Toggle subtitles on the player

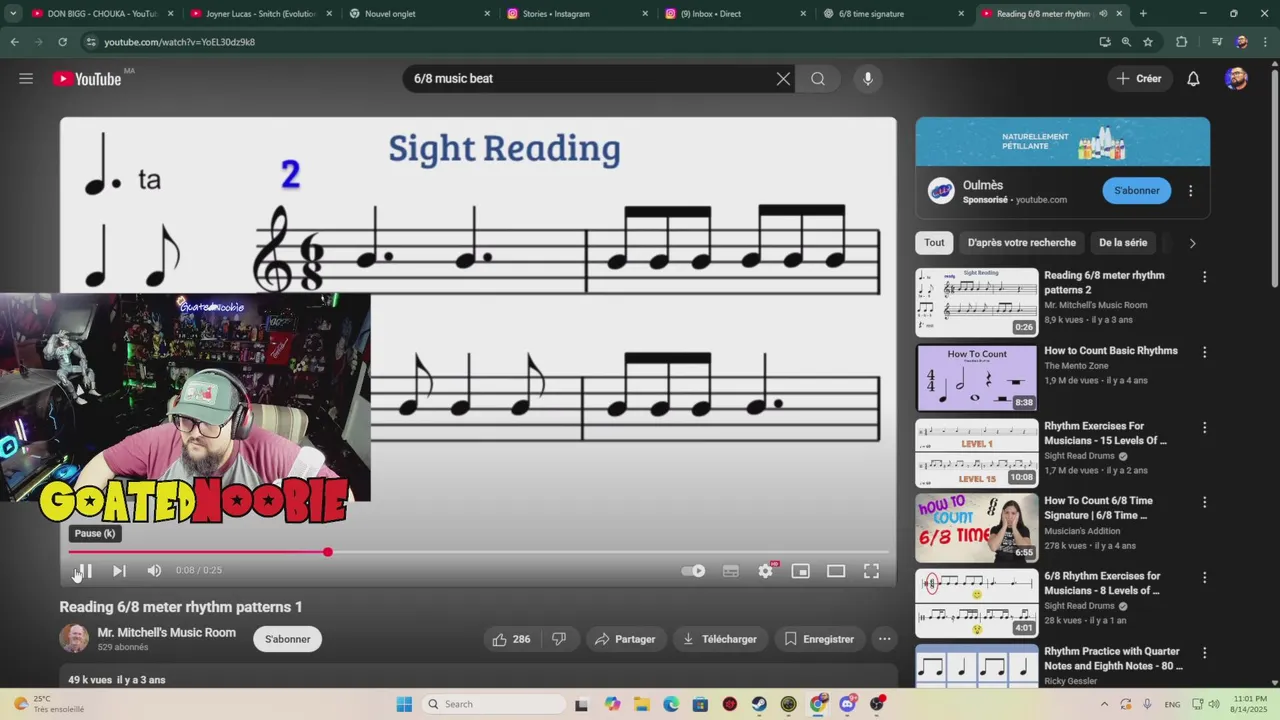[x=731, y=571]
